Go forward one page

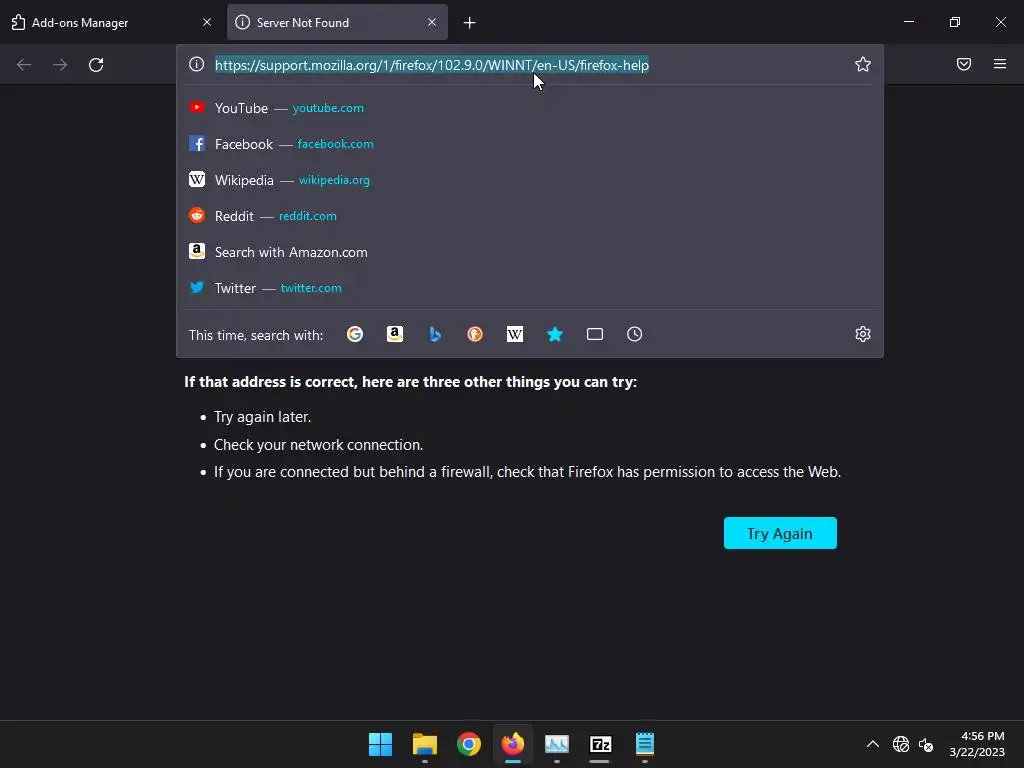point(60,65)
